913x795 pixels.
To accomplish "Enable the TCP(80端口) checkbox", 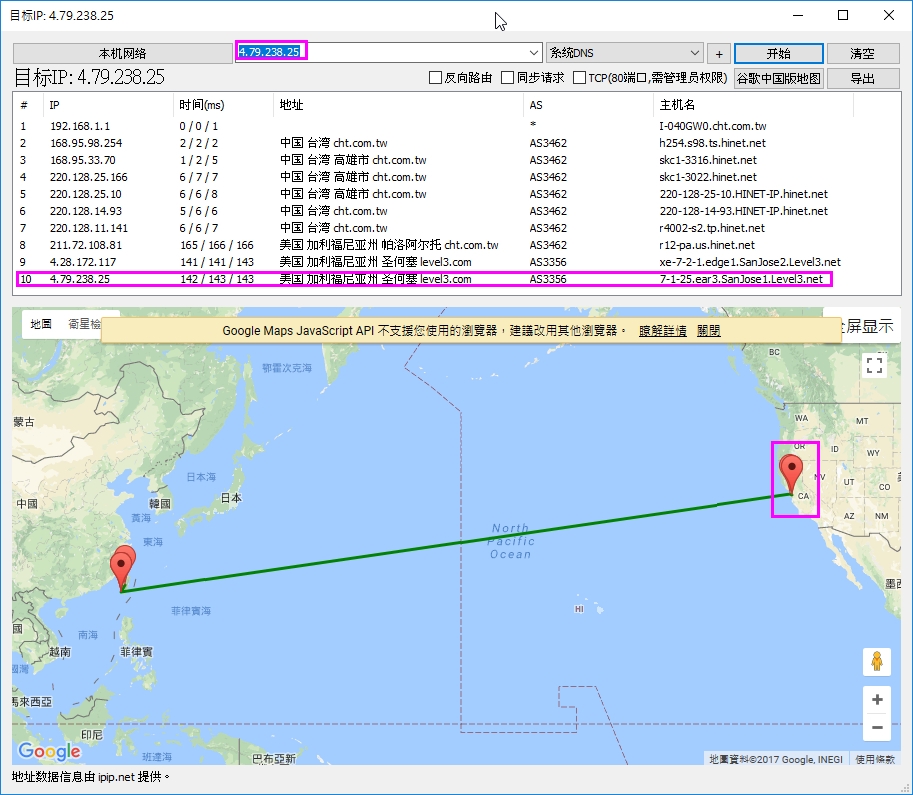I will 579,77.
